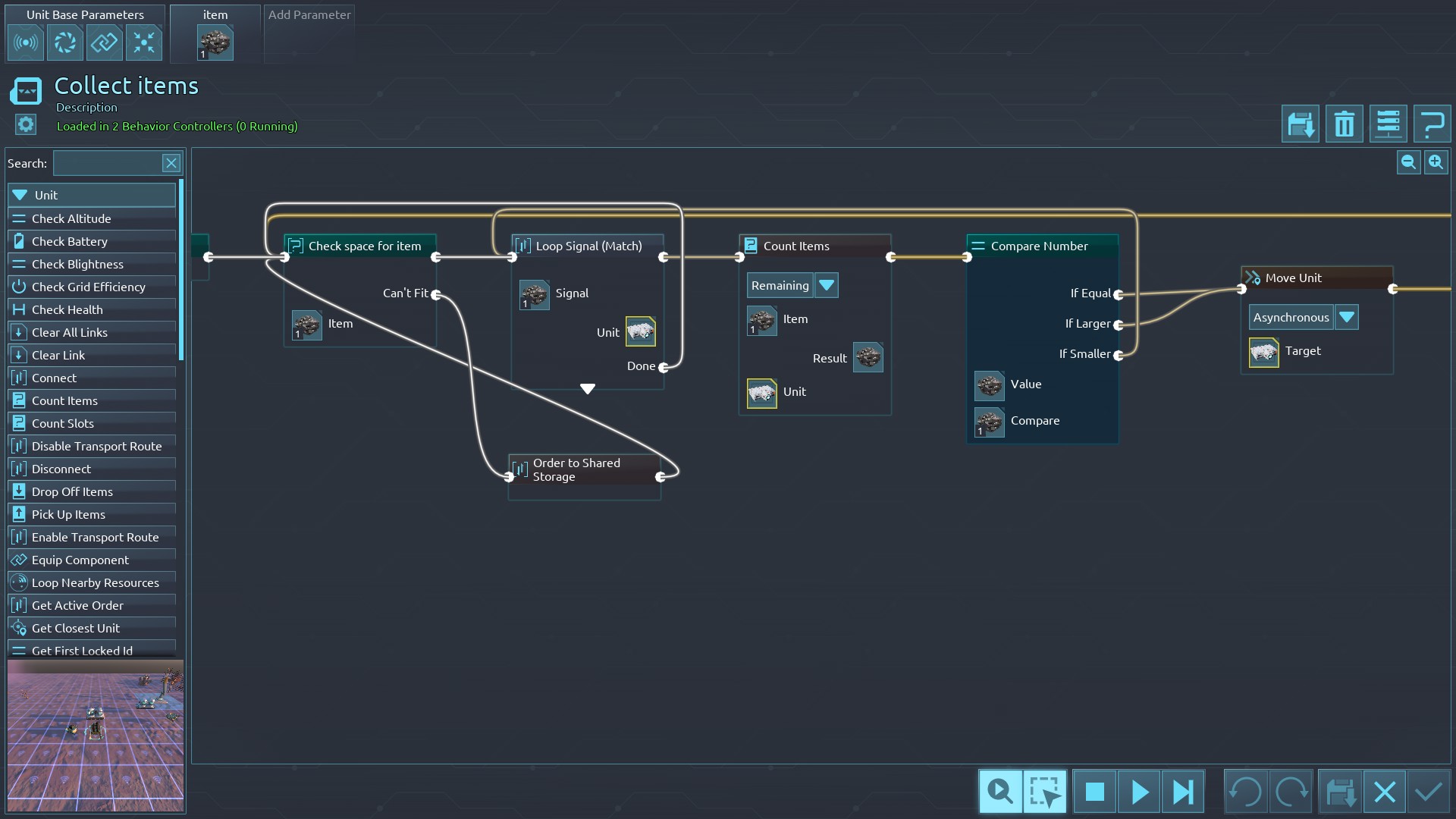Confirm changes with checkmark button
The image size is (1456, 819).
click(x=1429, y=792)
